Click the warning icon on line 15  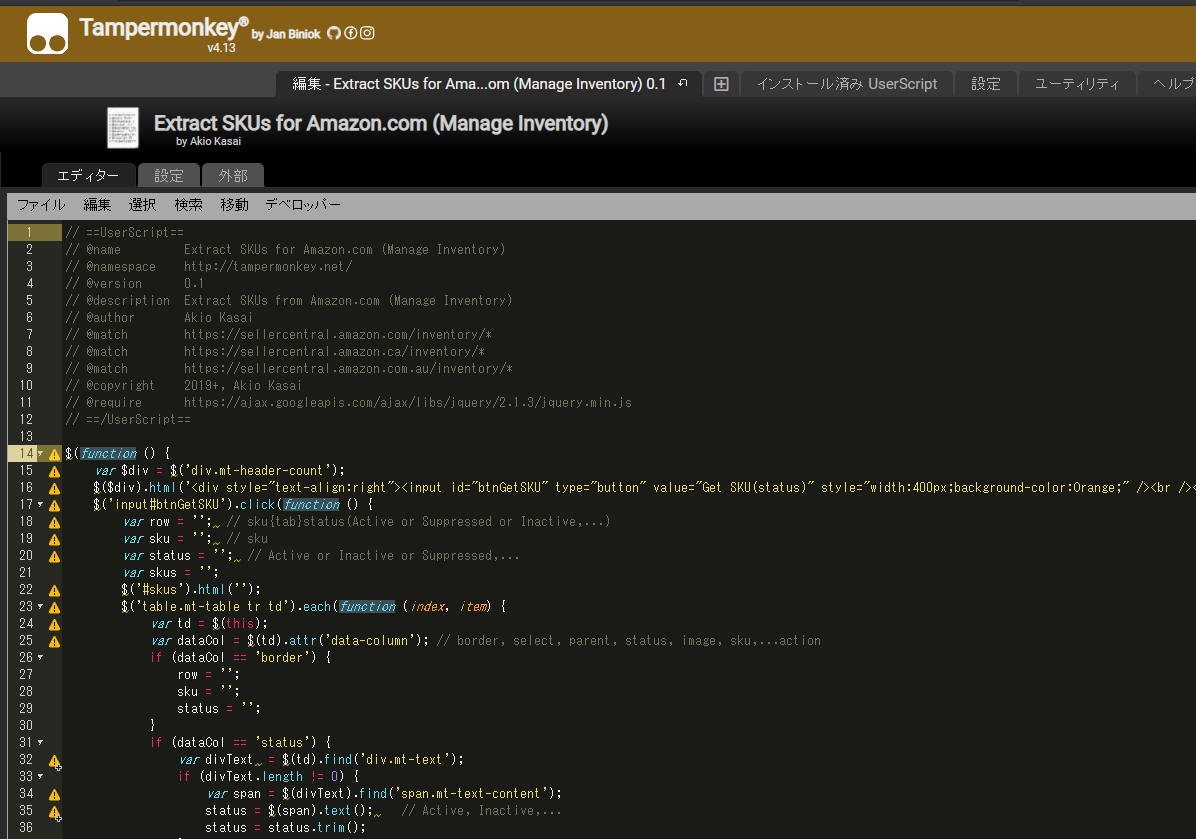point(54,471)
